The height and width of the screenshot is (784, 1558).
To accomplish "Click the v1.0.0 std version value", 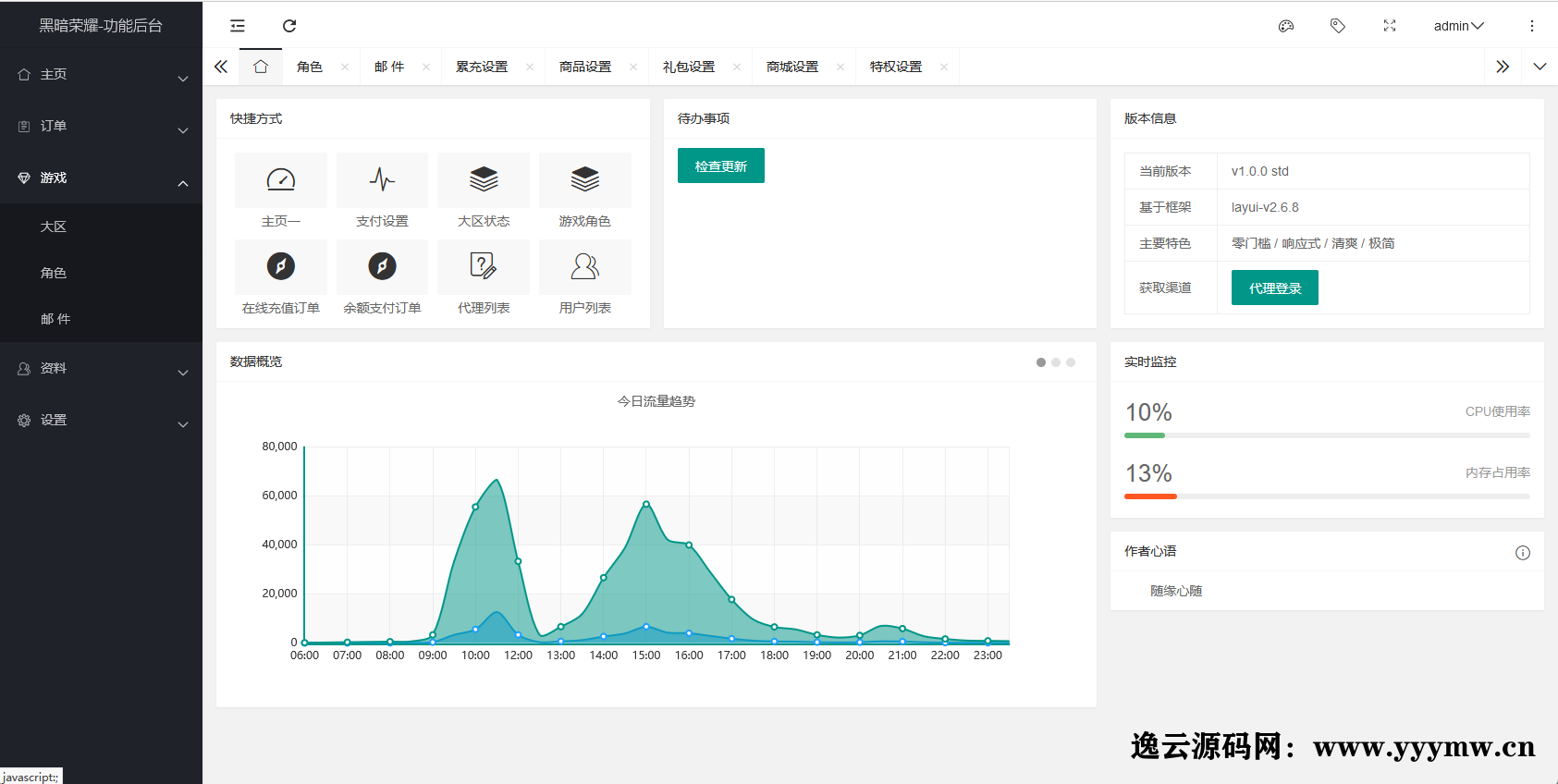I will pos(1259,171).
